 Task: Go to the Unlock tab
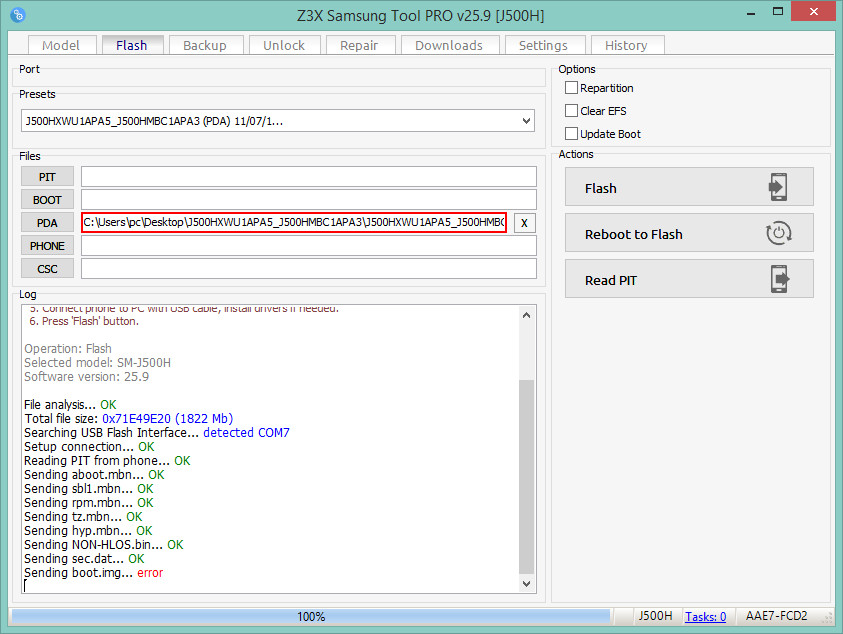pos(284,45)
